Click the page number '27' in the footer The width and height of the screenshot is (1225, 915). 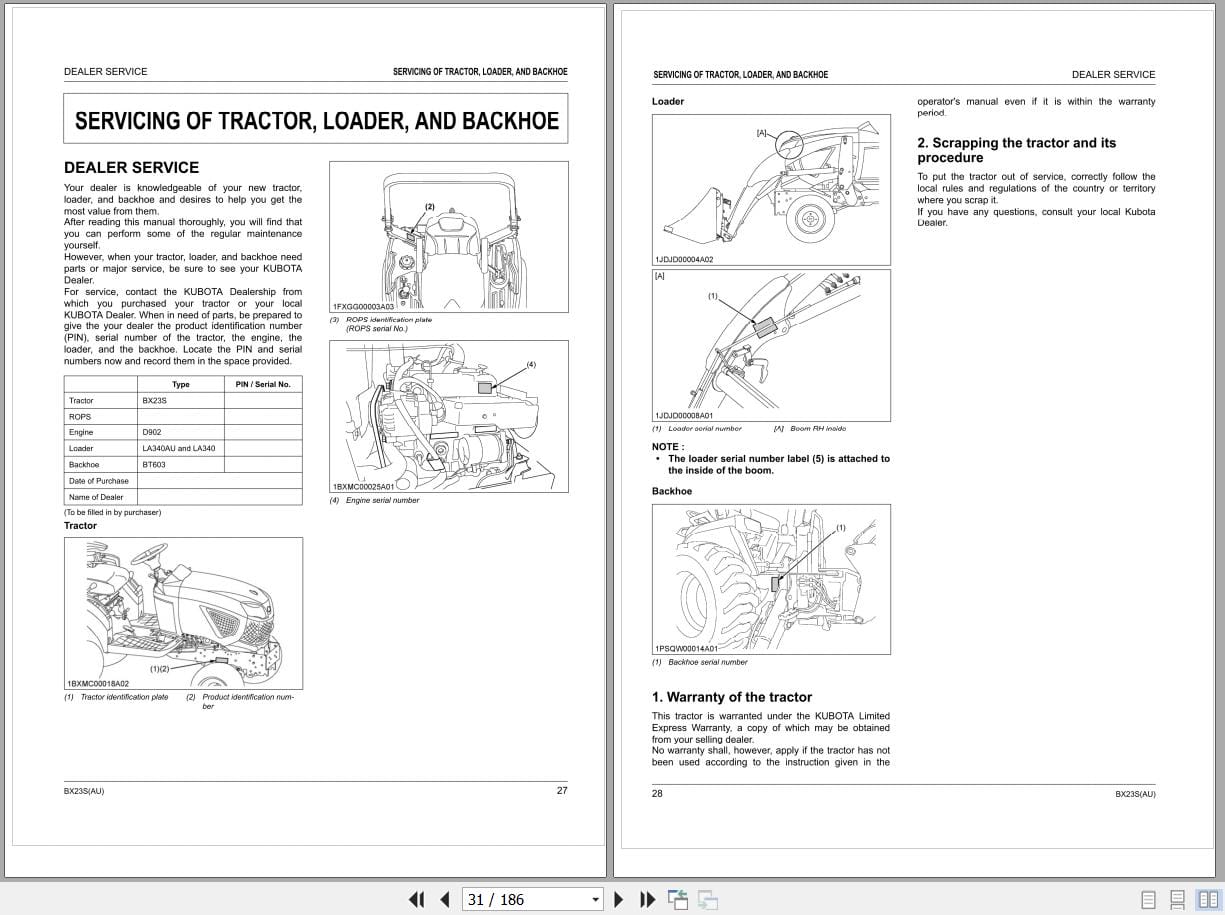click(562, 790)
